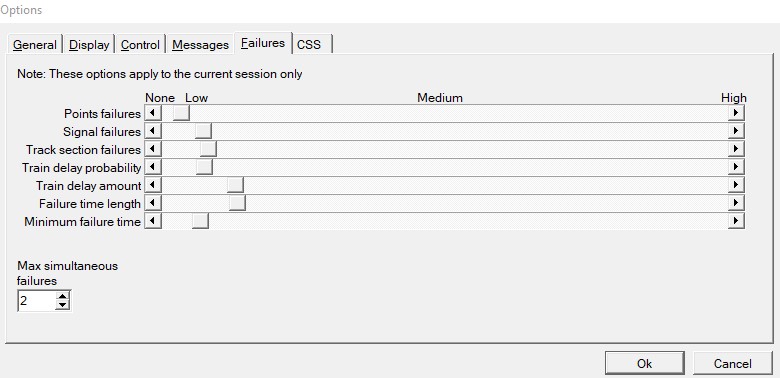This screenshot has height=378, width=780.
Task: Decrease Train delay amount with left arrow
Action: [153, 185]
